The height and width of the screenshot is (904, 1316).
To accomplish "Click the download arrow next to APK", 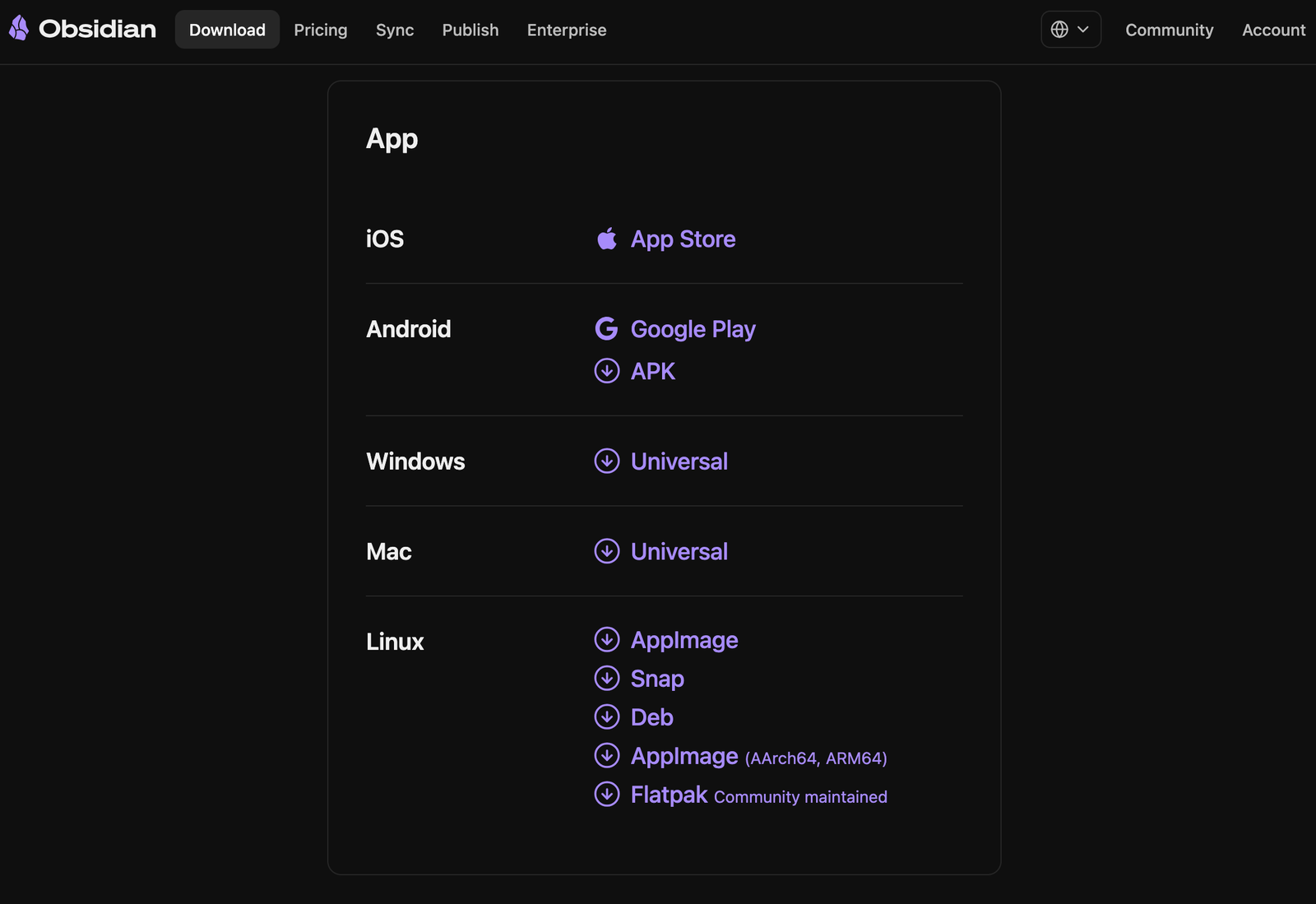I will [606, 371].
